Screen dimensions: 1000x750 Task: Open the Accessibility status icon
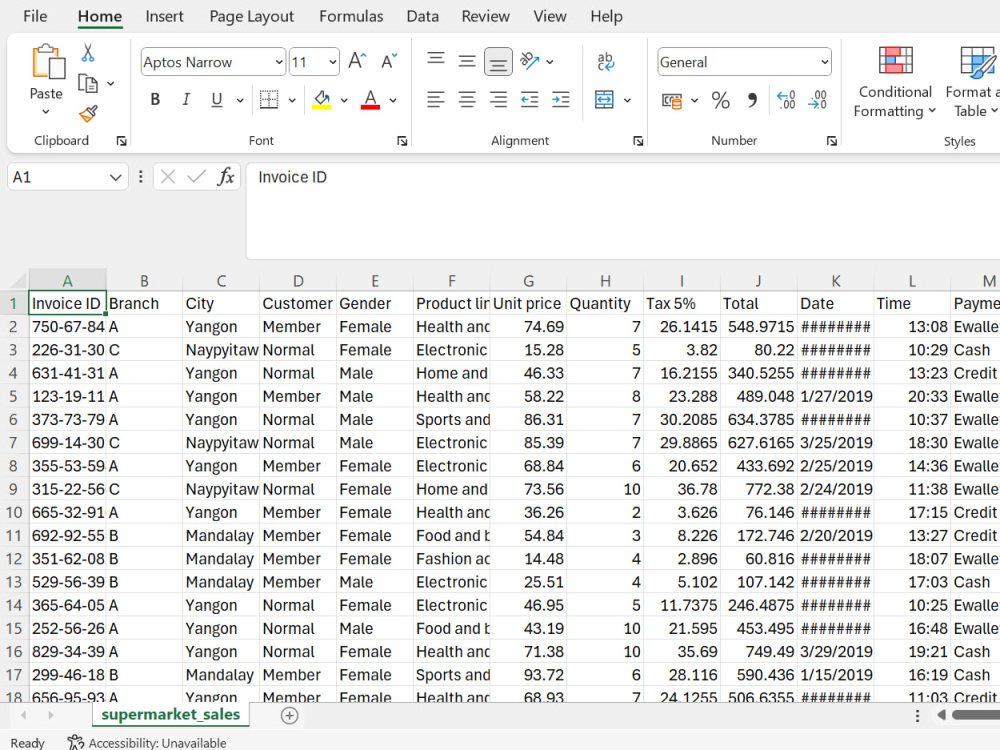pyautogui.click(x=75, y=742)
